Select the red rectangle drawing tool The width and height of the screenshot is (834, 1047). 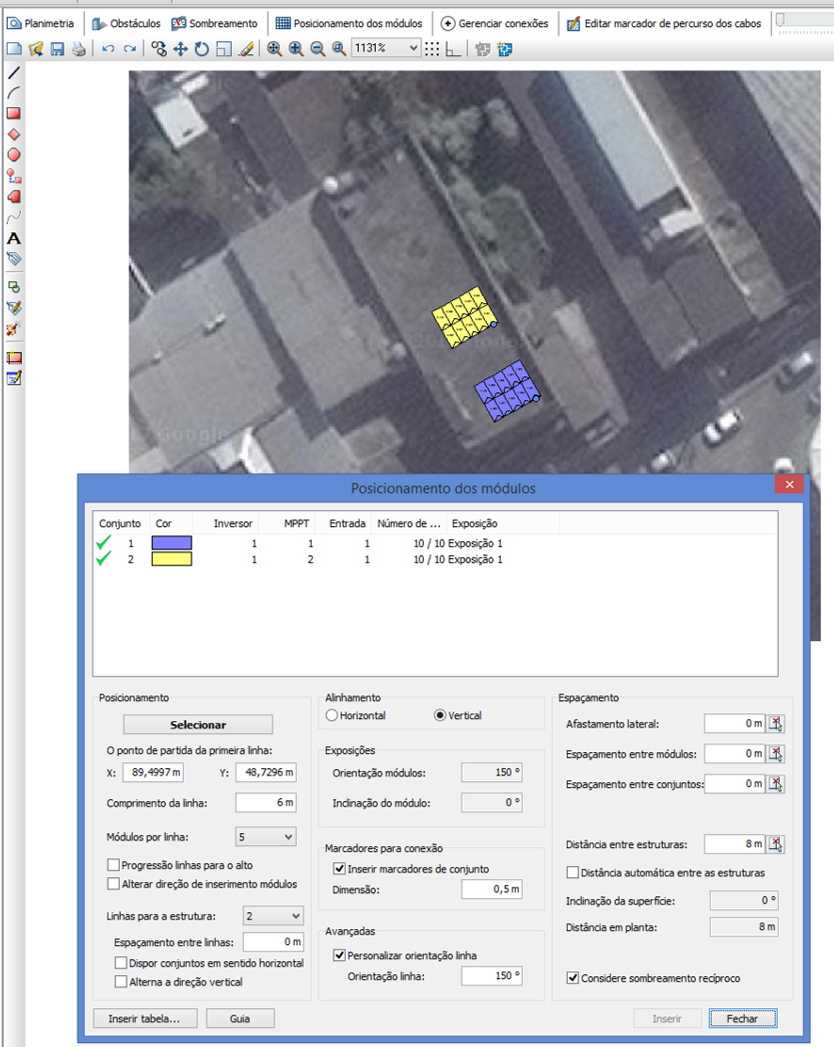tap(14, 113)
